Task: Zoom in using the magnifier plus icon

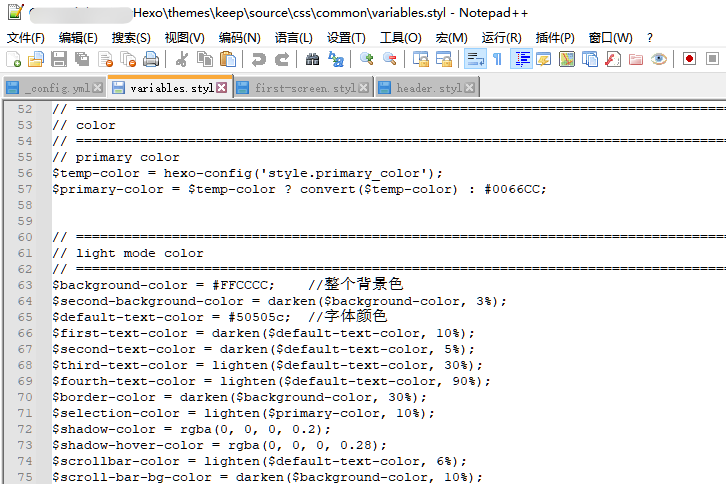Action: 366,59
